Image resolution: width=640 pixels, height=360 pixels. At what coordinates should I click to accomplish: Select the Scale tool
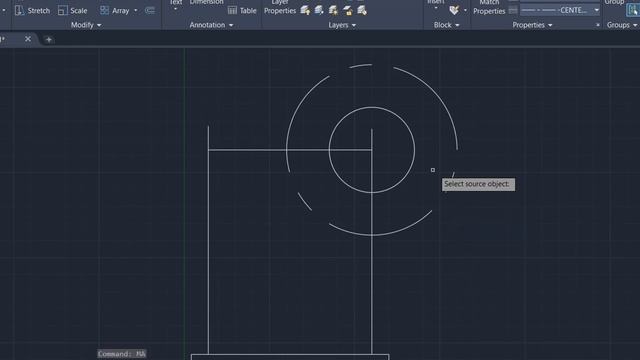(x=73, y=11)
